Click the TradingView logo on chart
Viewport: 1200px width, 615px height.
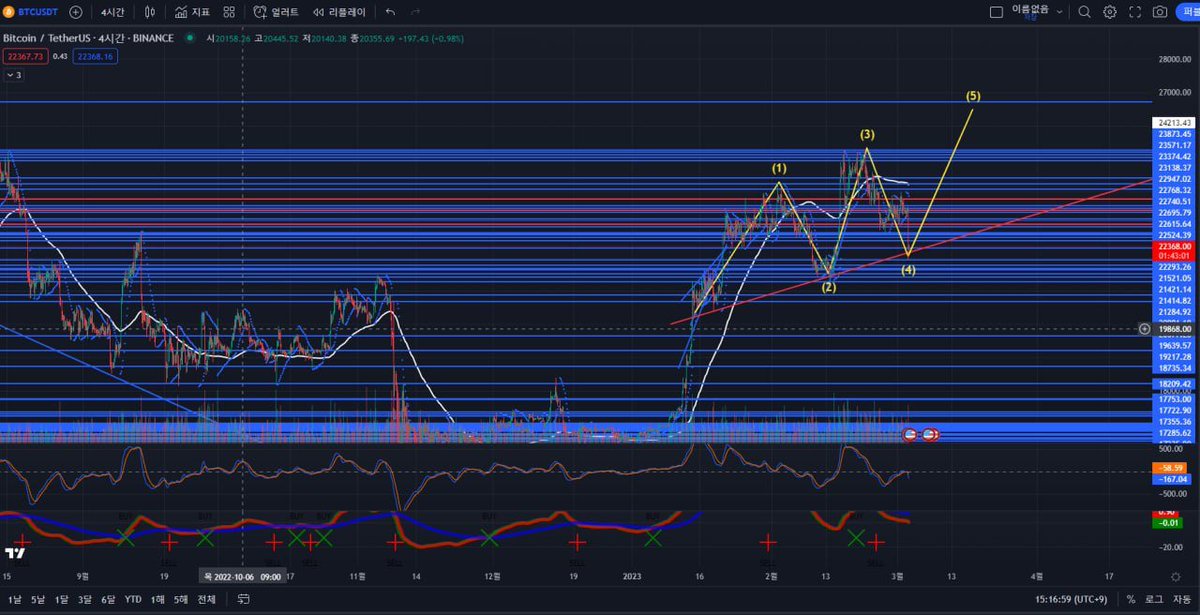(x=14, y=553)
